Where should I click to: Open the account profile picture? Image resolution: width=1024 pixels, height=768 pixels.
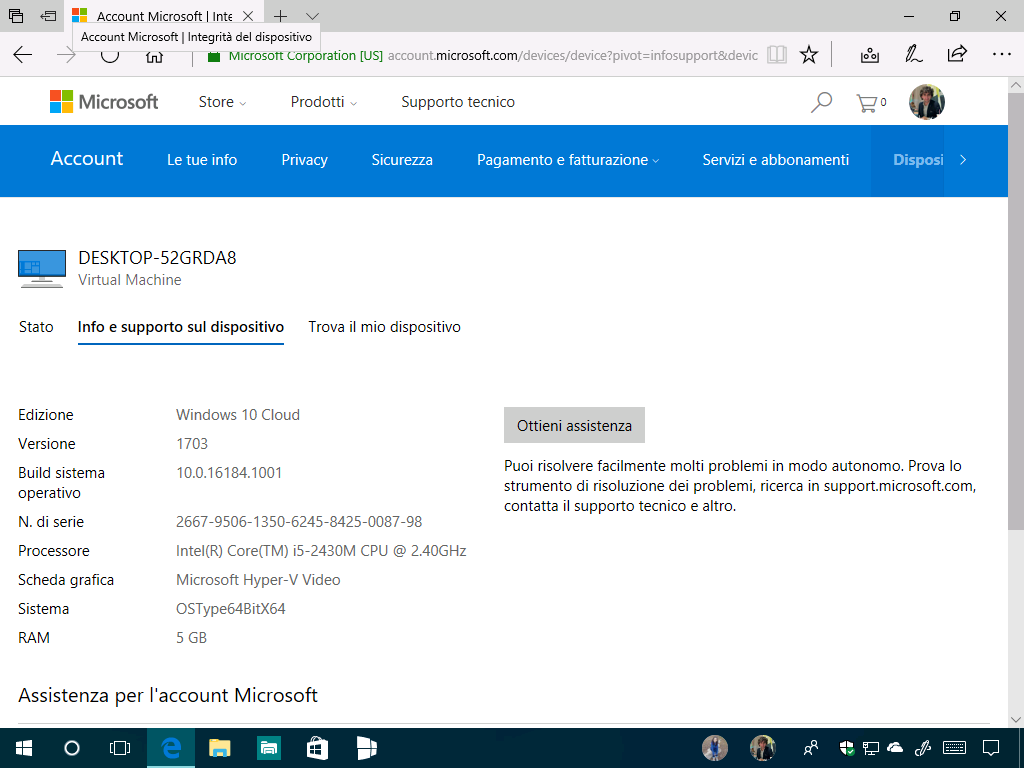coord(927,102)
